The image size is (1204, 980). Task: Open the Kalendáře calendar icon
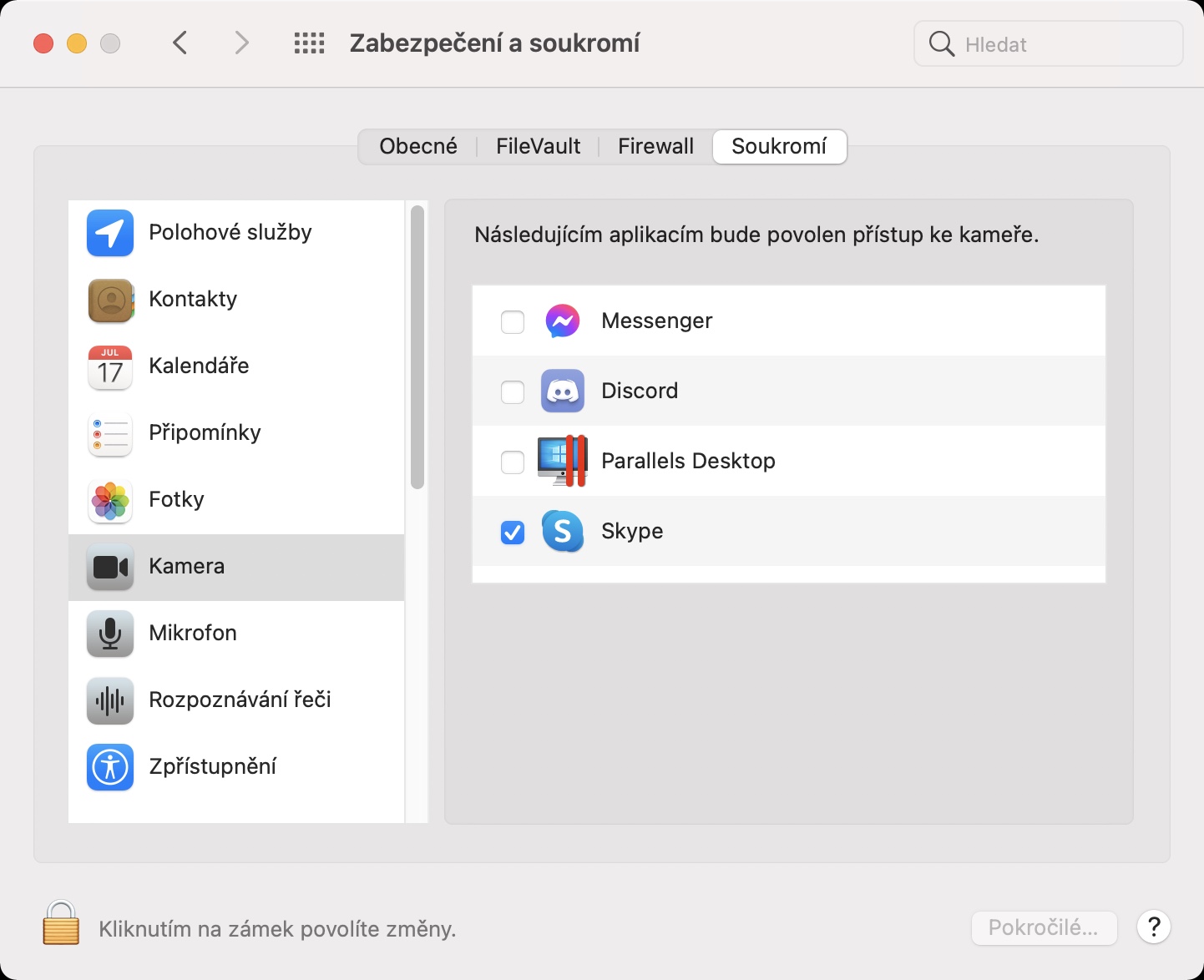coord(110,366)
